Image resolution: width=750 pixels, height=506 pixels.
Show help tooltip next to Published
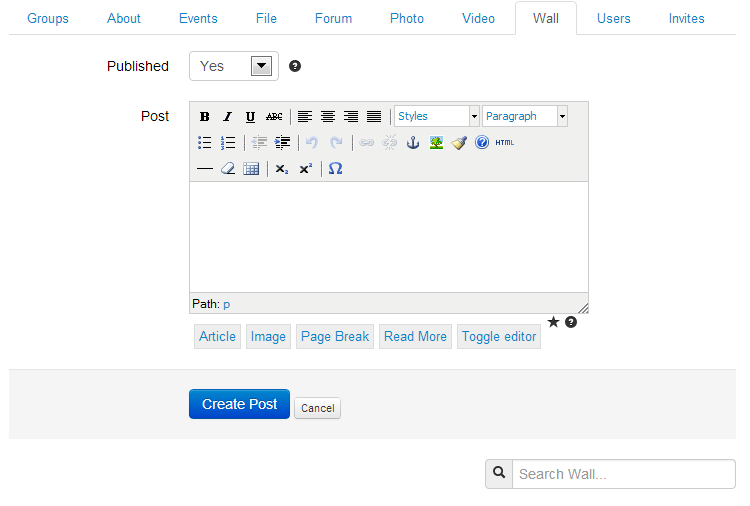point(295,66)
